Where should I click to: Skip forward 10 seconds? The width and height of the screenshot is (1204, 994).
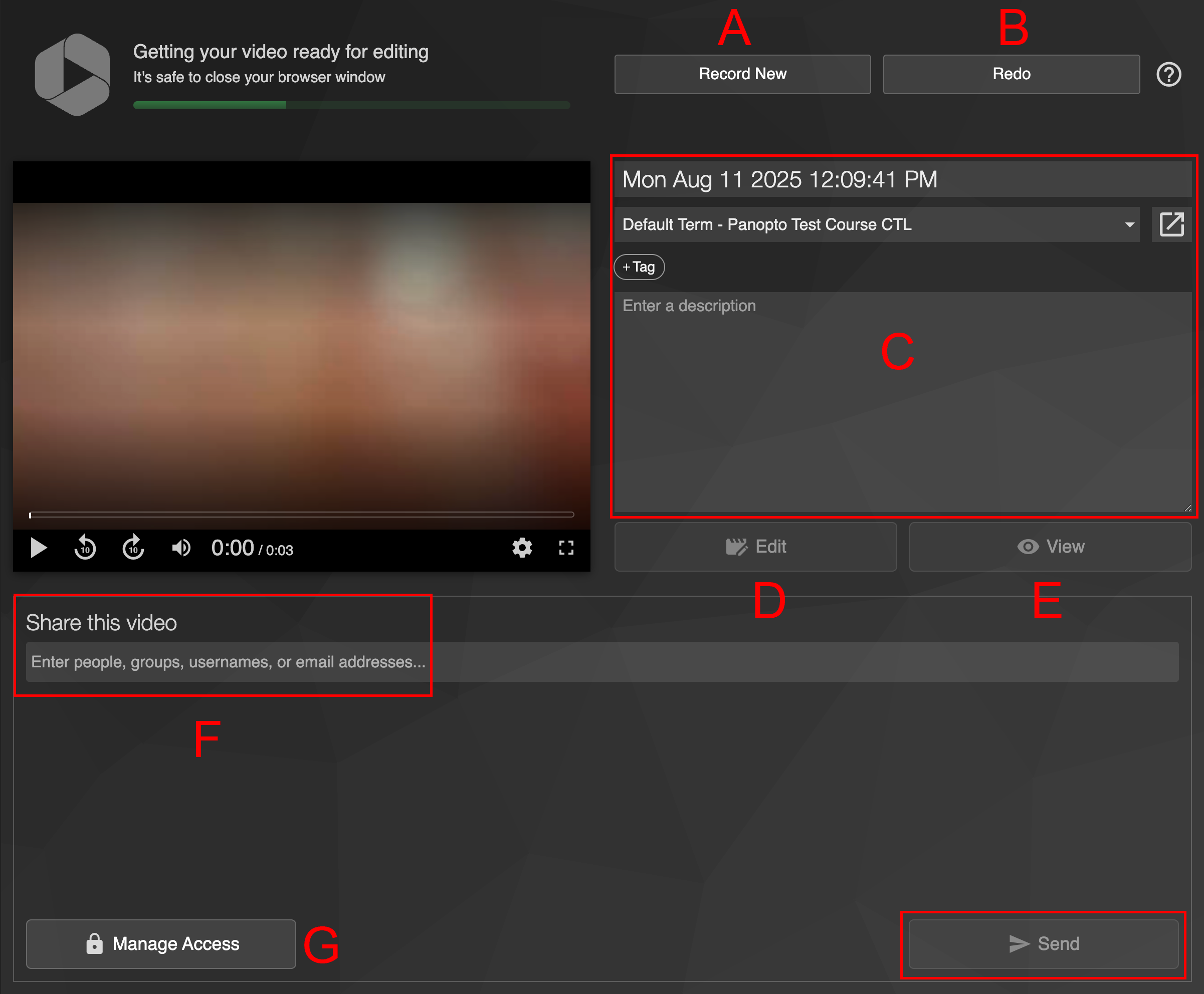133,548
